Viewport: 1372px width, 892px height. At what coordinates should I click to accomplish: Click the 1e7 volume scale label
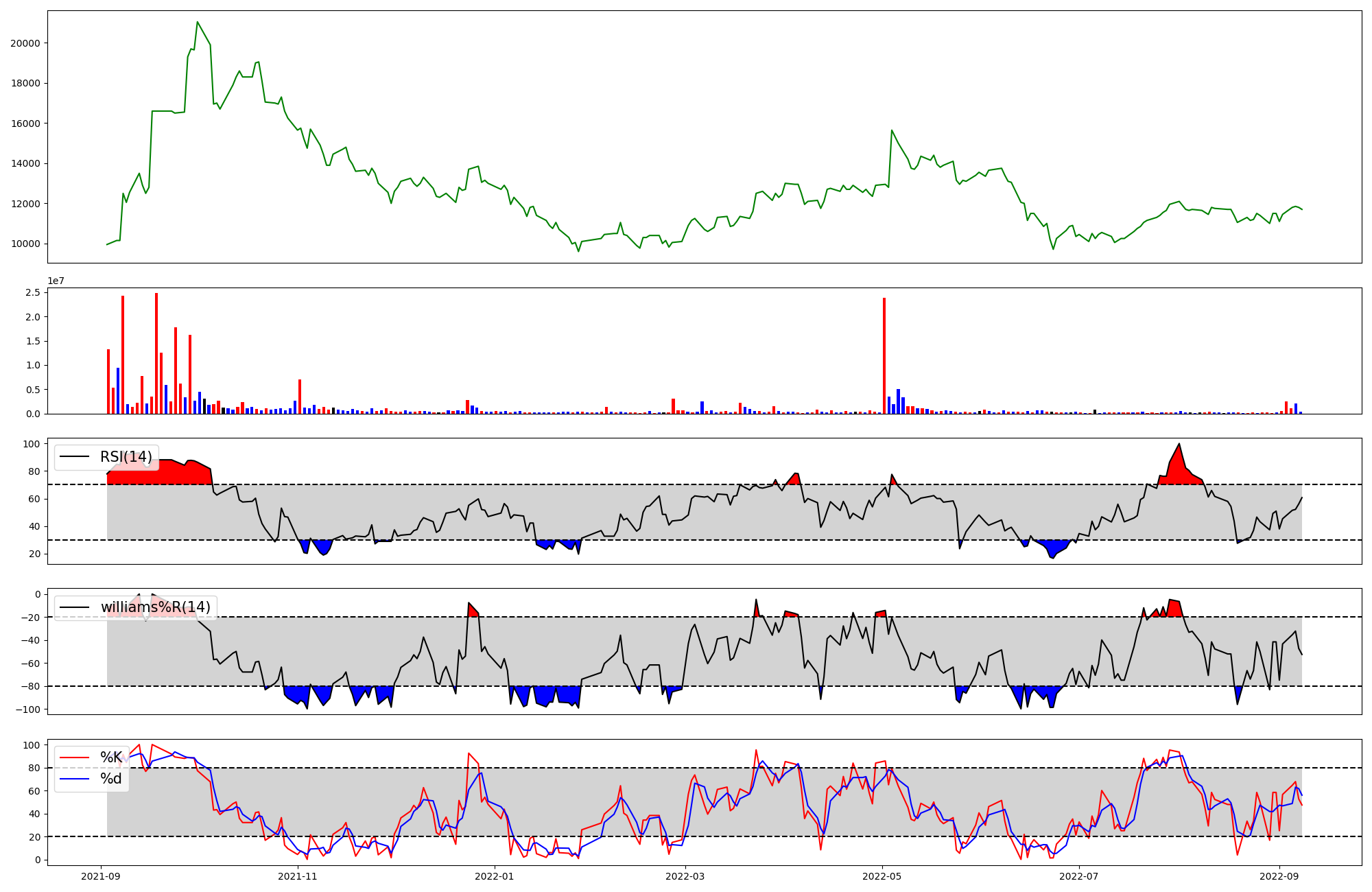click(56, 281)
